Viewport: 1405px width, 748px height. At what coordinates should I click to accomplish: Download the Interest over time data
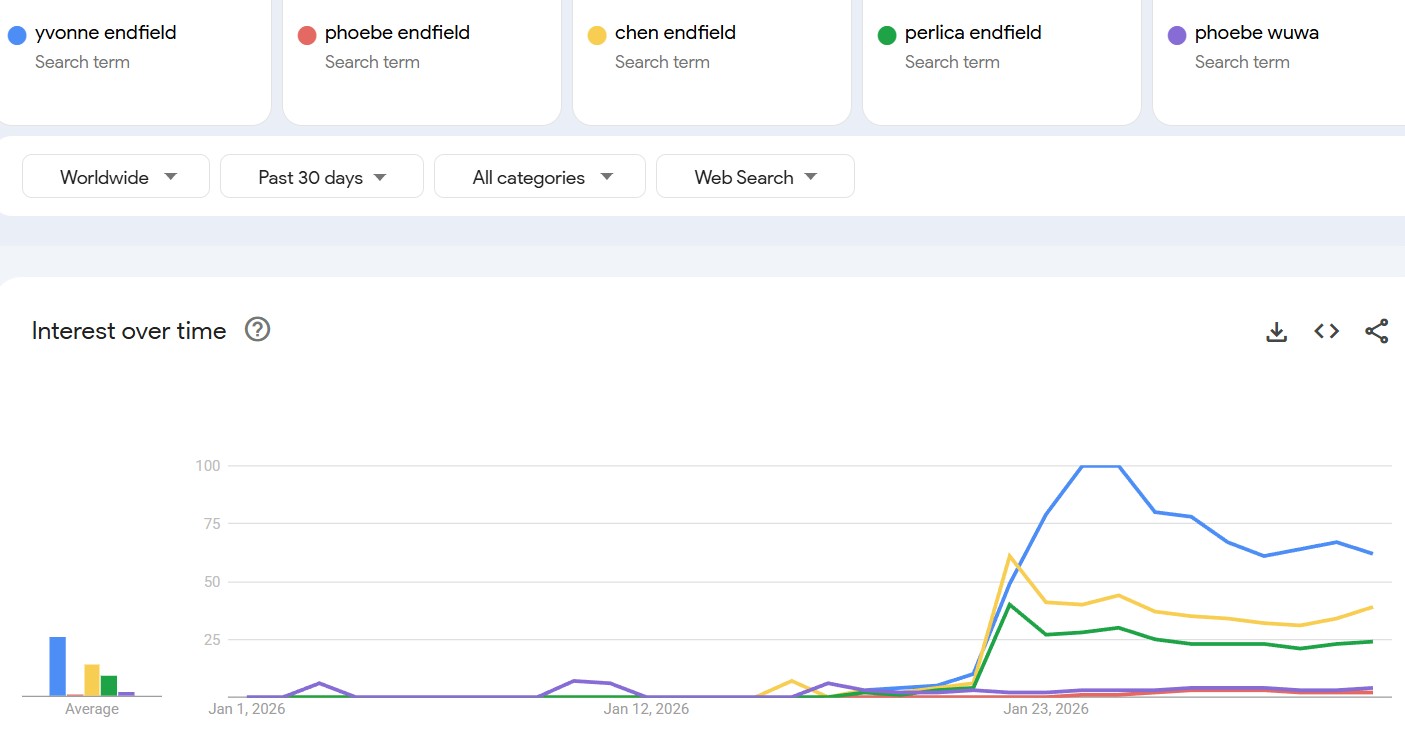[1276, 331]
